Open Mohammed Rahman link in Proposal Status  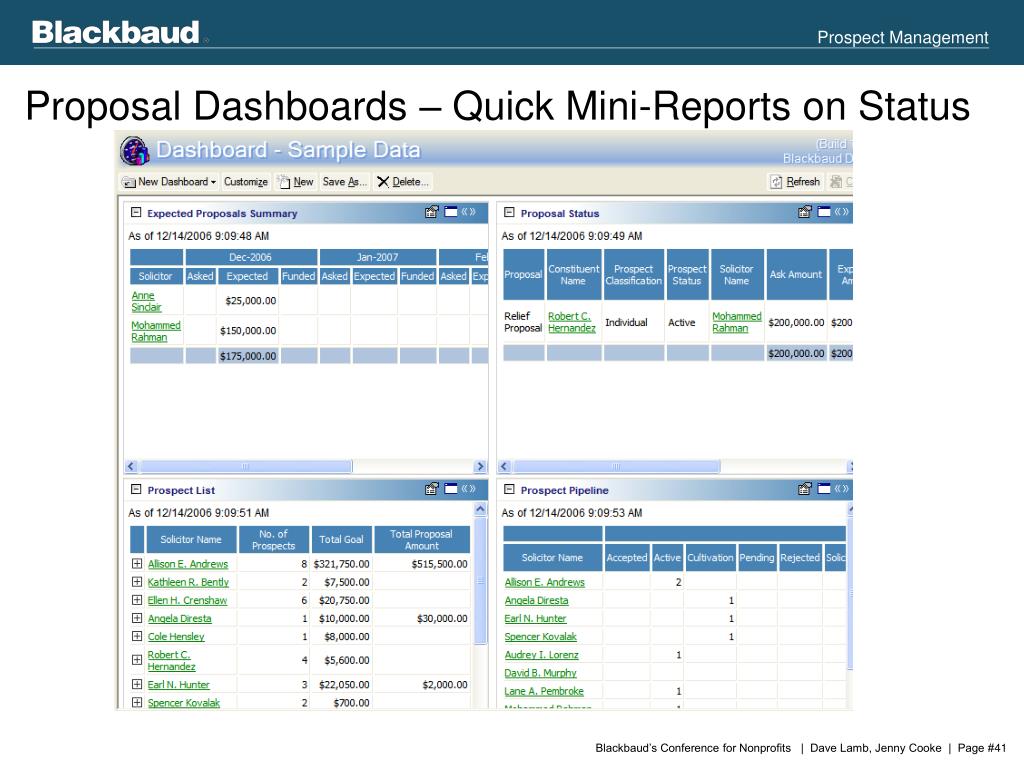(737, 322)
